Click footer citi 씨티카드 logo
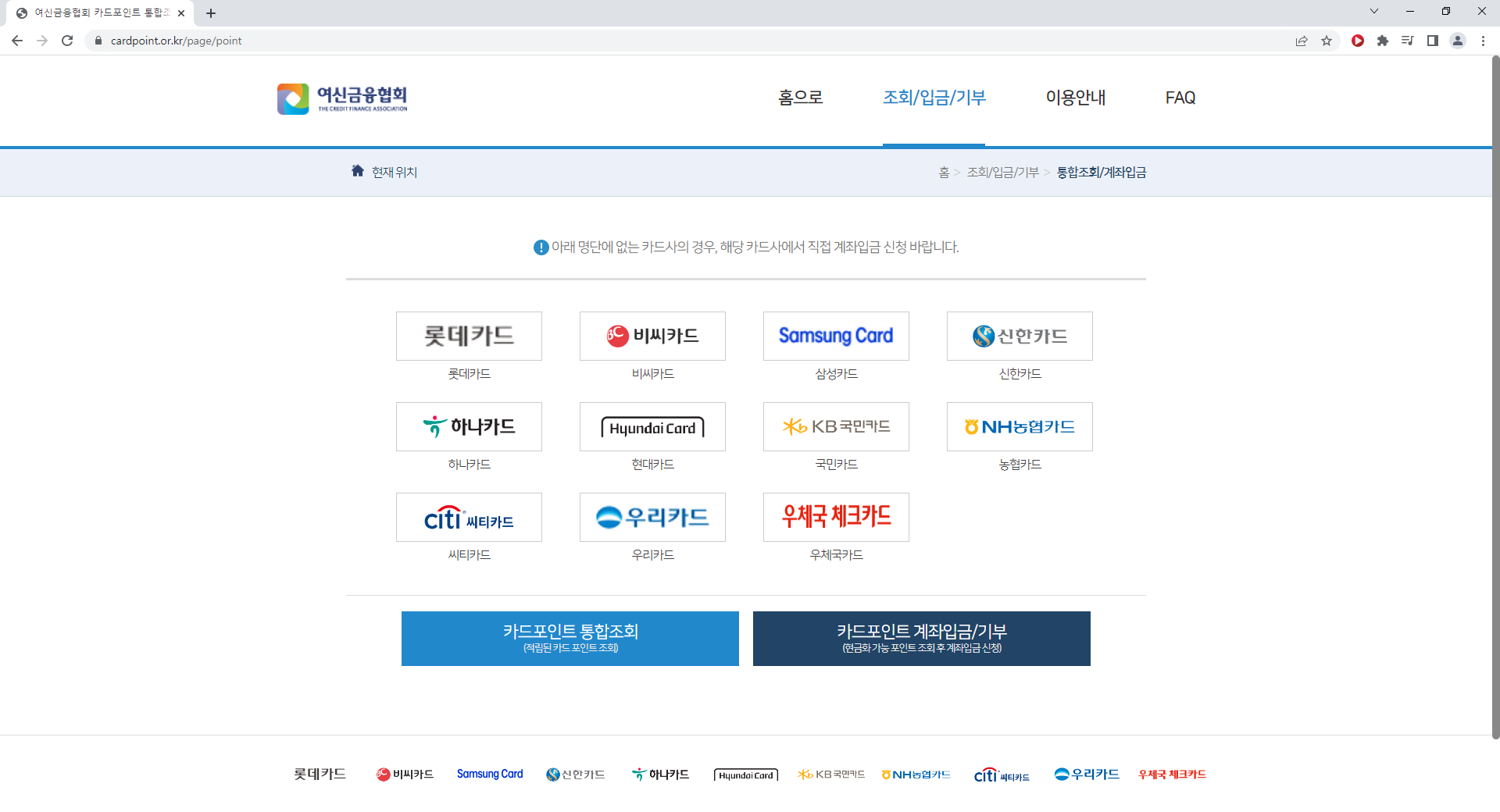Screen dimensions: 1500x812 pyautogui.click(x=1002, y=775)
